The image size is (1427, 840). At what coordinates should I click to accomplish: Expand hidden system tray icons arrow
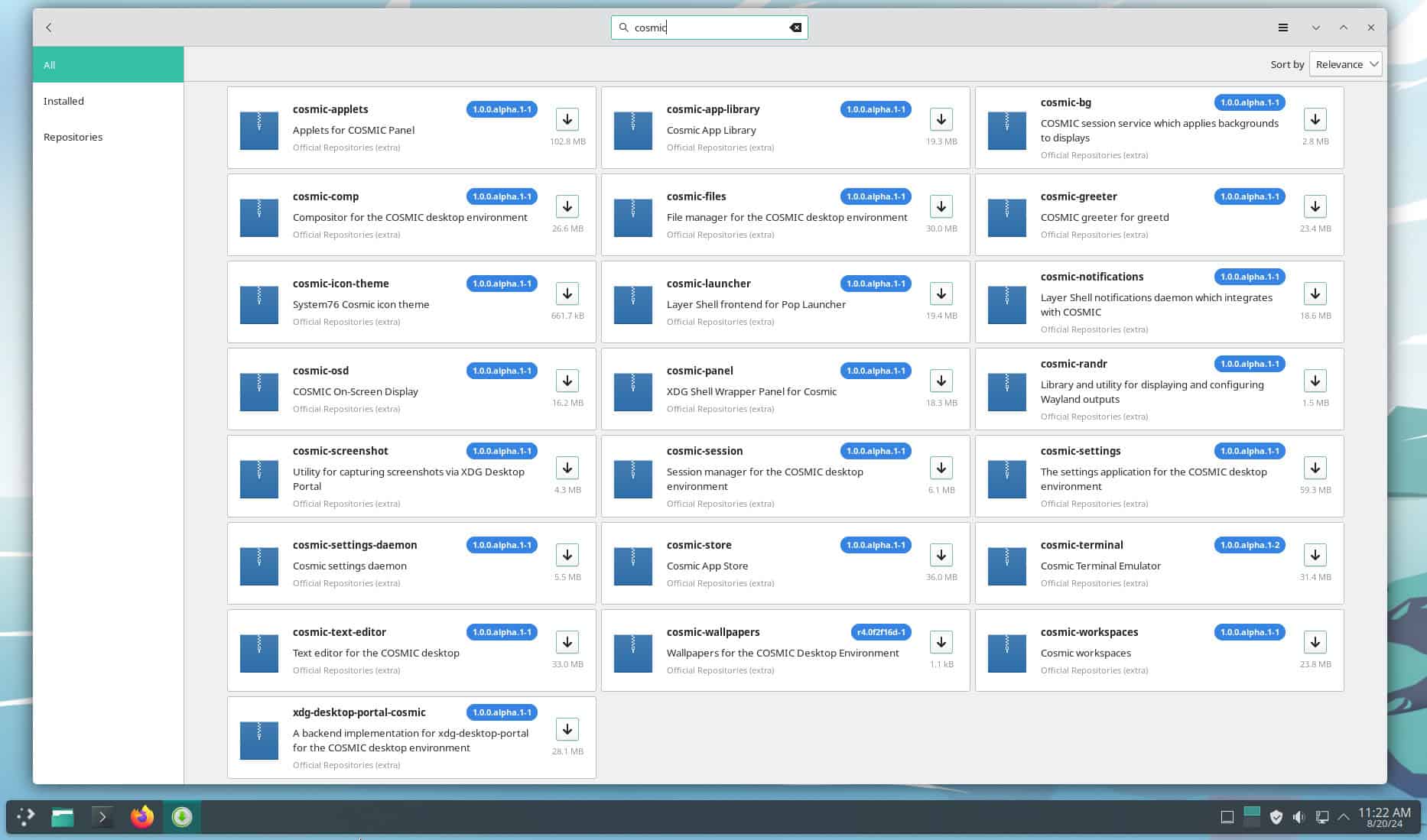click(x=1344, y=817)
